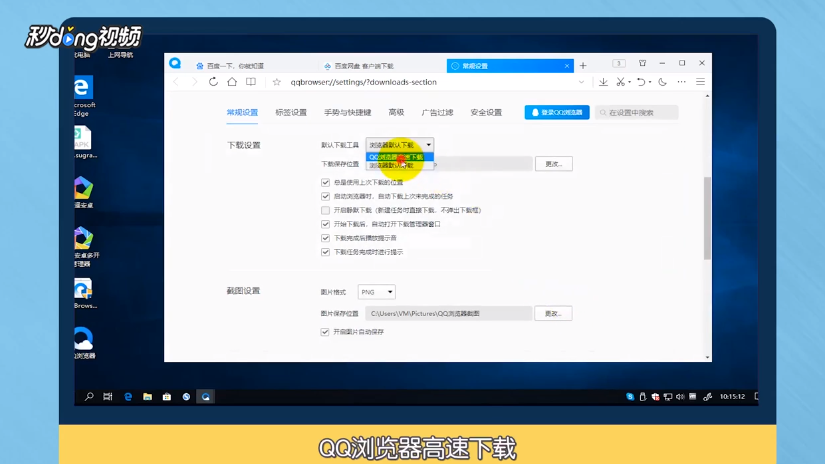The width and height of the screenshot is (825, 464).
Task: Click the 登录QQ浏览器 button
Action: coord(557,113)
